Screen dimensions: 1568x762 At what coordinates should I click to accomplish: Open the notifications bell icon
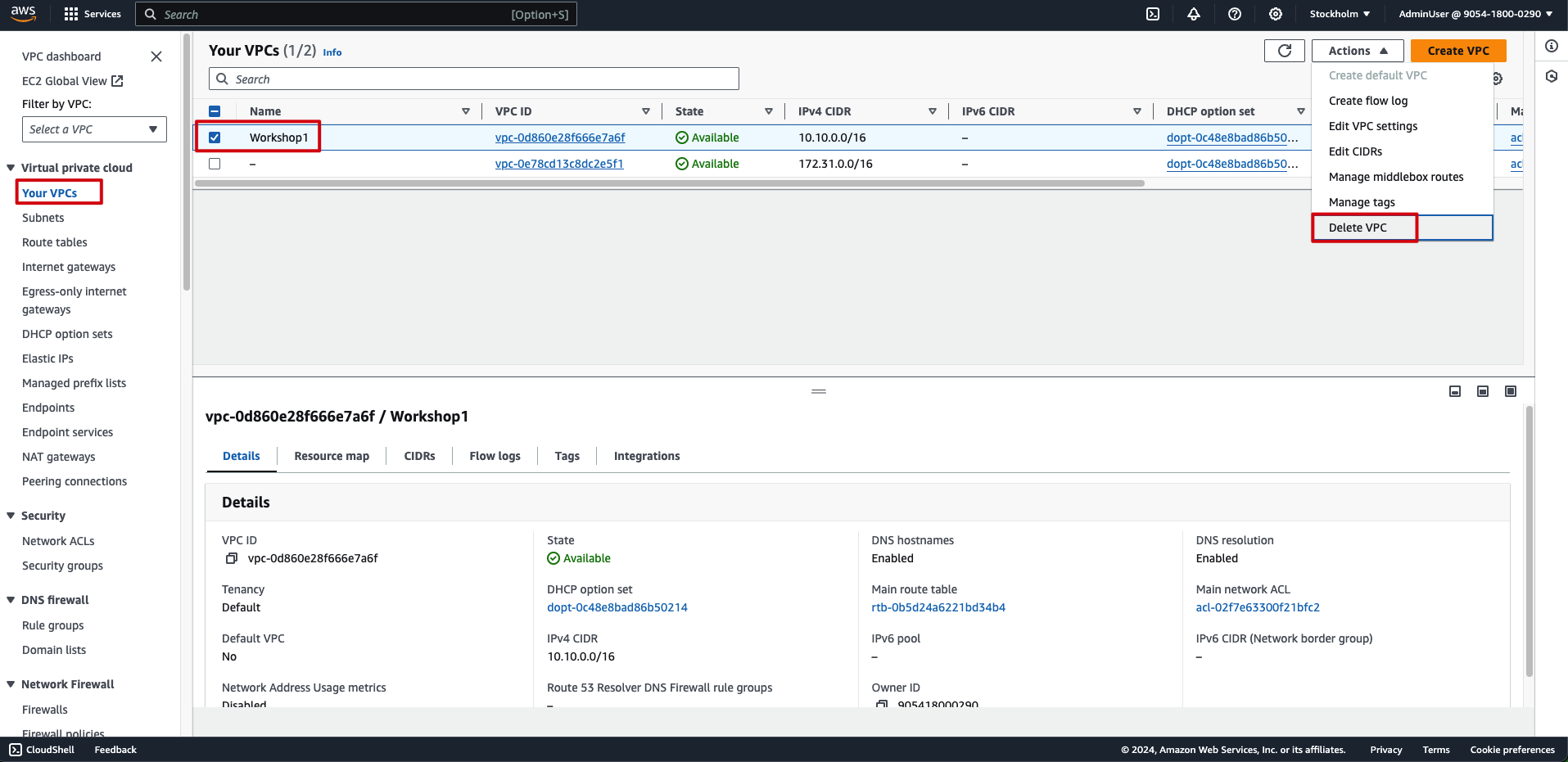click(1194, 14)
